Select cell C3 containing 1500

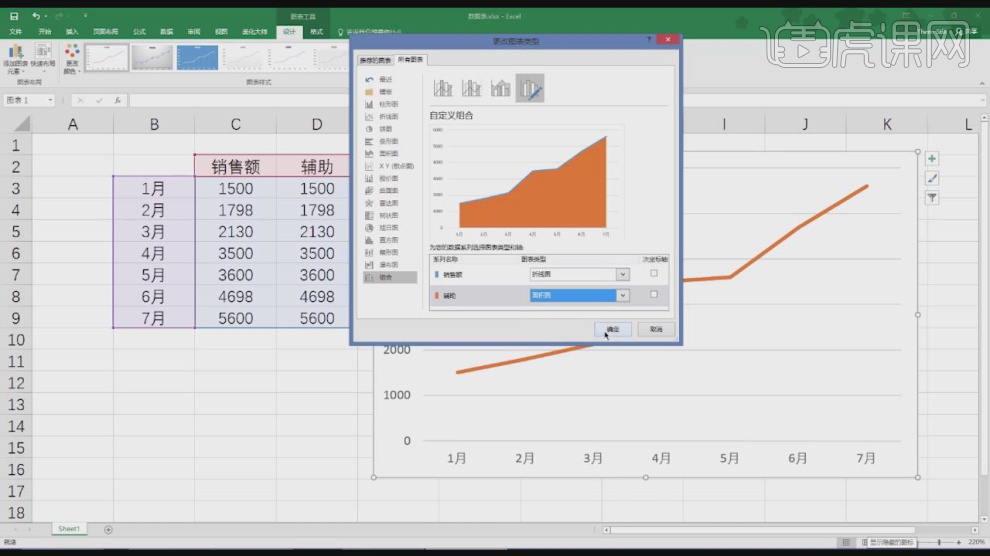click(236, 189)
